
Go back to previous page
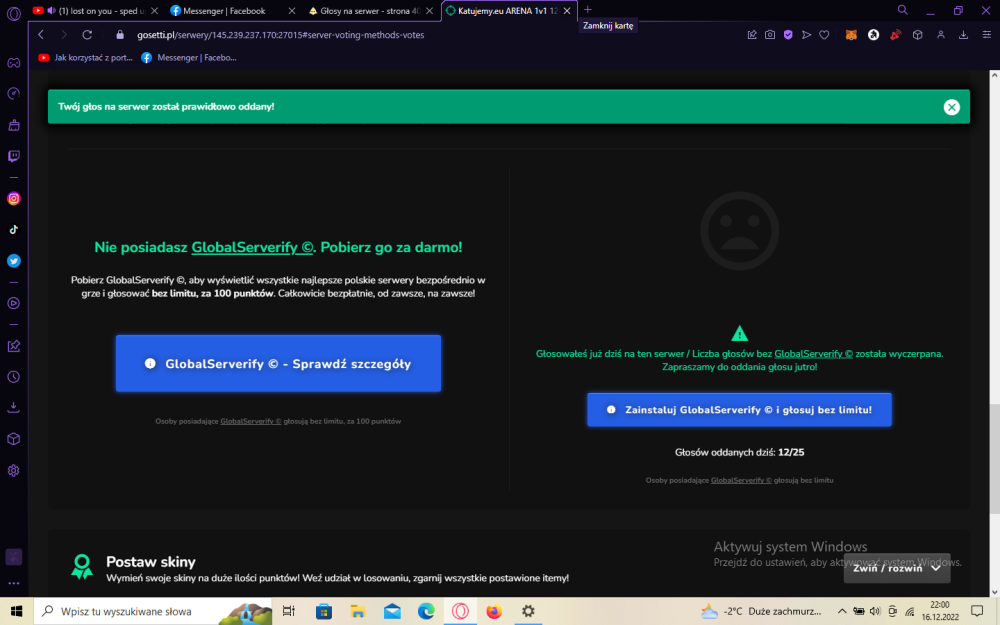click(41, 35)
